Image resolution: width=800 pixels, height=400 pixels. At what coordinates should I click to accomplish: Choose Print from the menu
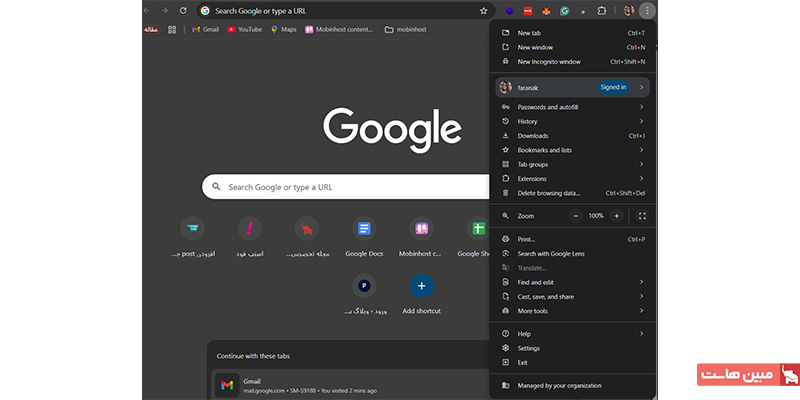click(572, 239)
